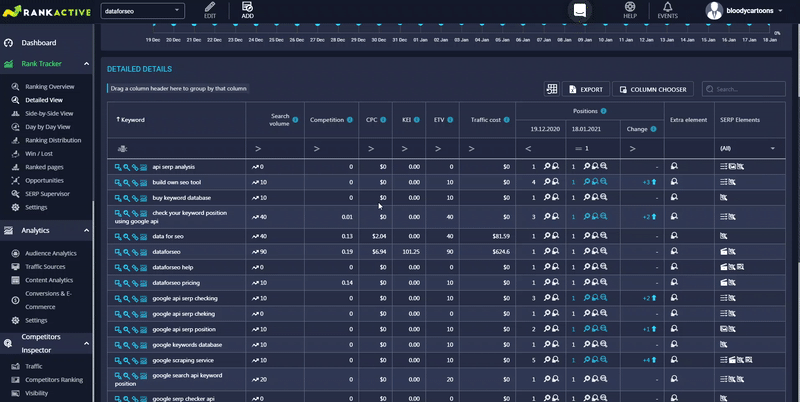Click ETV info icon
The height and width of the screenshot is (402, 800).
pyautogui.click(x=450, y=120)
